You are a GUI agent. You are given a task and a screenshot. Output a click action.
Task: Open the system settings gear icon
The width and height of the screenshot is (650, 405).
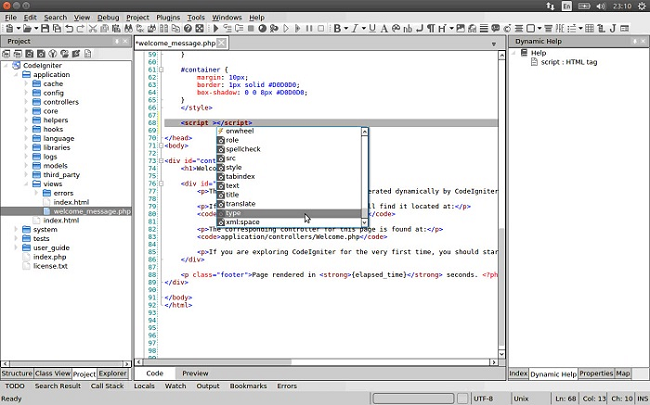pyautogui.click(x=641, y=6)
